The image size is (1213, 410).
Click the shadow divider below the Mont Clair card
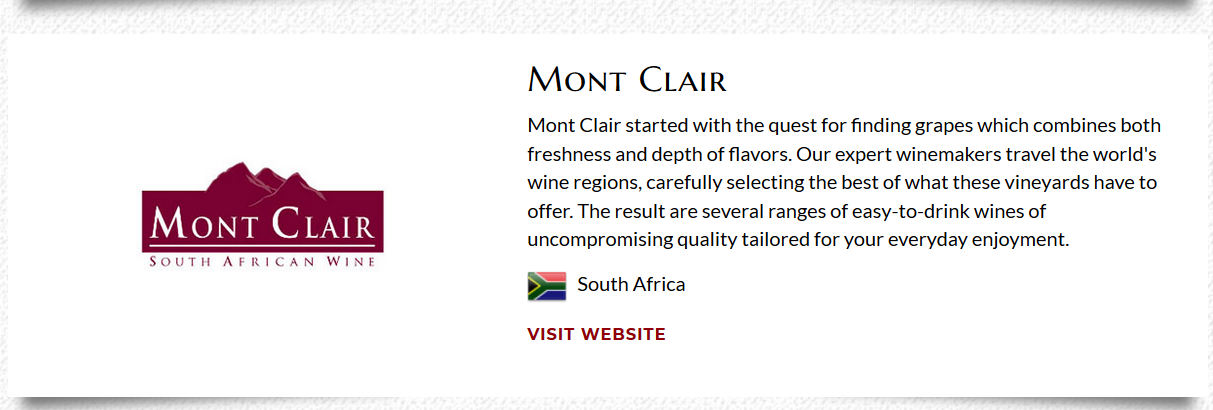pyautogui.click(x=606, y=402)
